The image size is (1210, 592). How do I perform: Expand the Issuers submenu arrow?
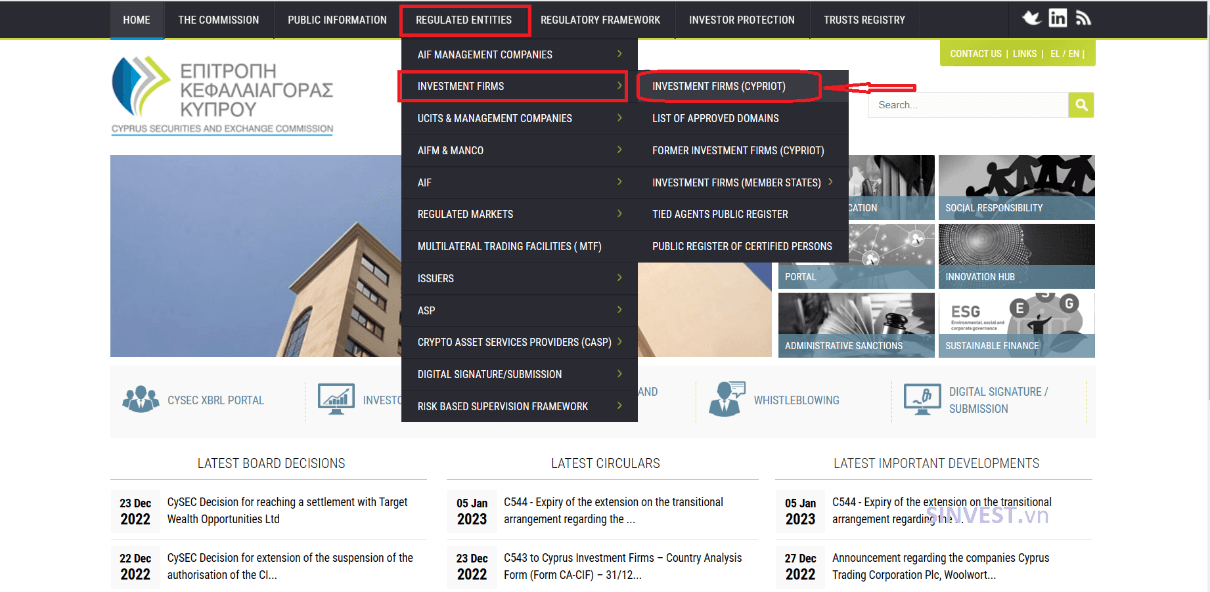pyautogui.click(x=620, y=278)
